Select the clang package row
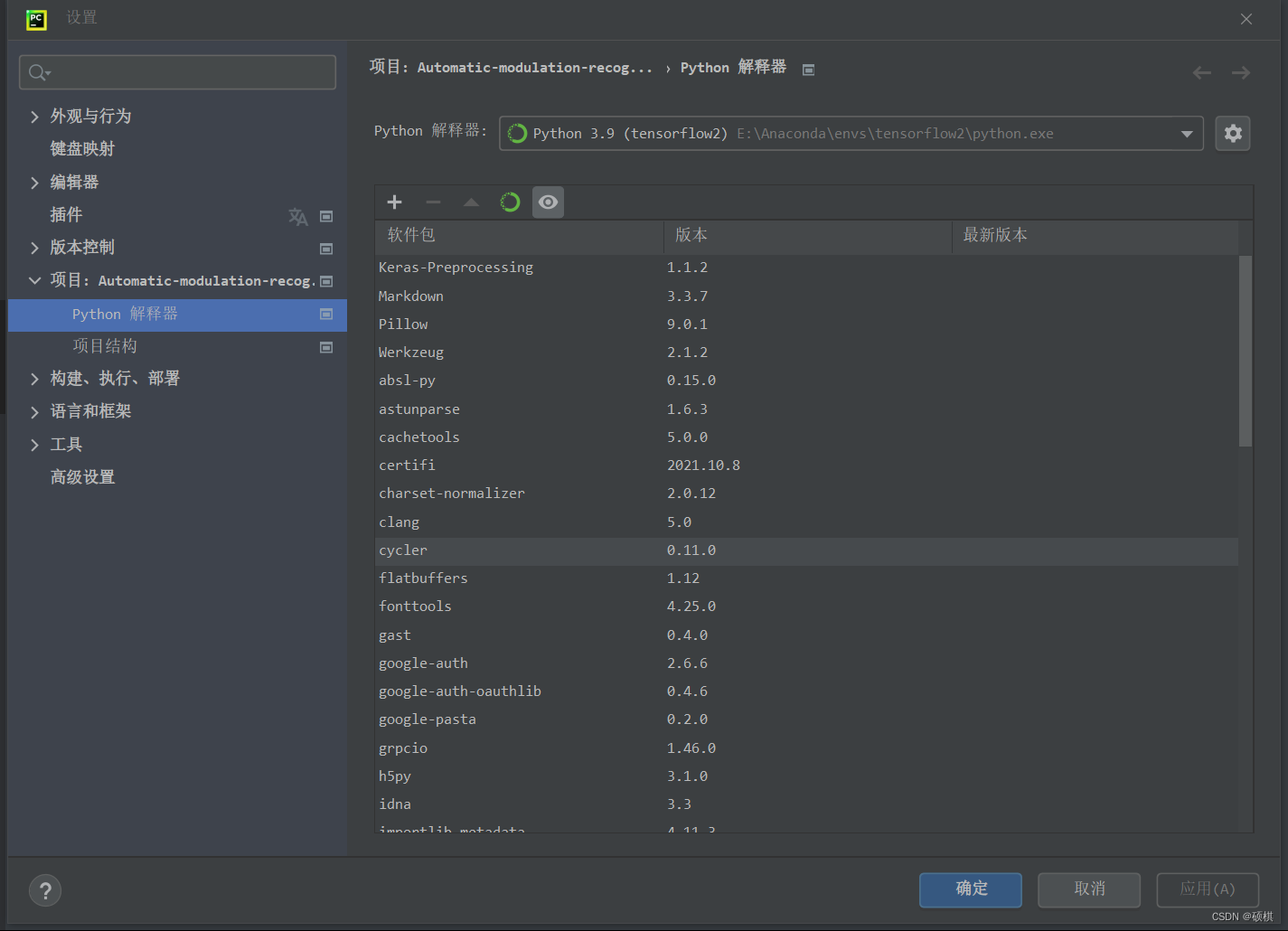Screen dimensions: 1288x931 pyautogui.click(x=807, y=522)
